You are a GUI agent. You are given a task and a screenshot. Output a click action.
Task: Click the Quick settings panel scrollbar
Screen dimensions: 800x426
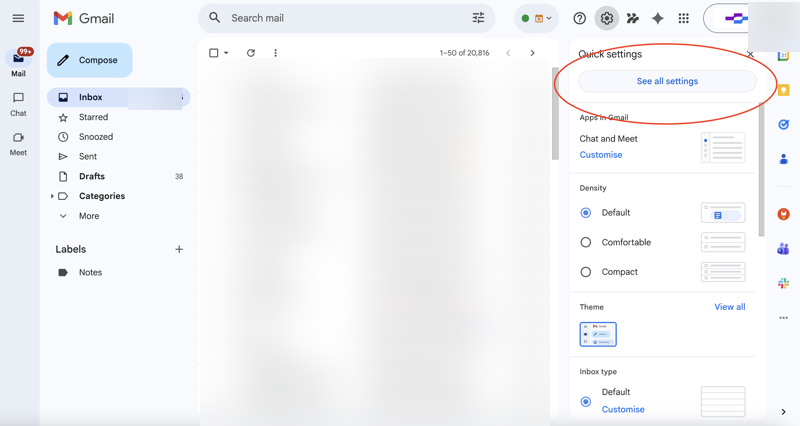coord(761,169)
